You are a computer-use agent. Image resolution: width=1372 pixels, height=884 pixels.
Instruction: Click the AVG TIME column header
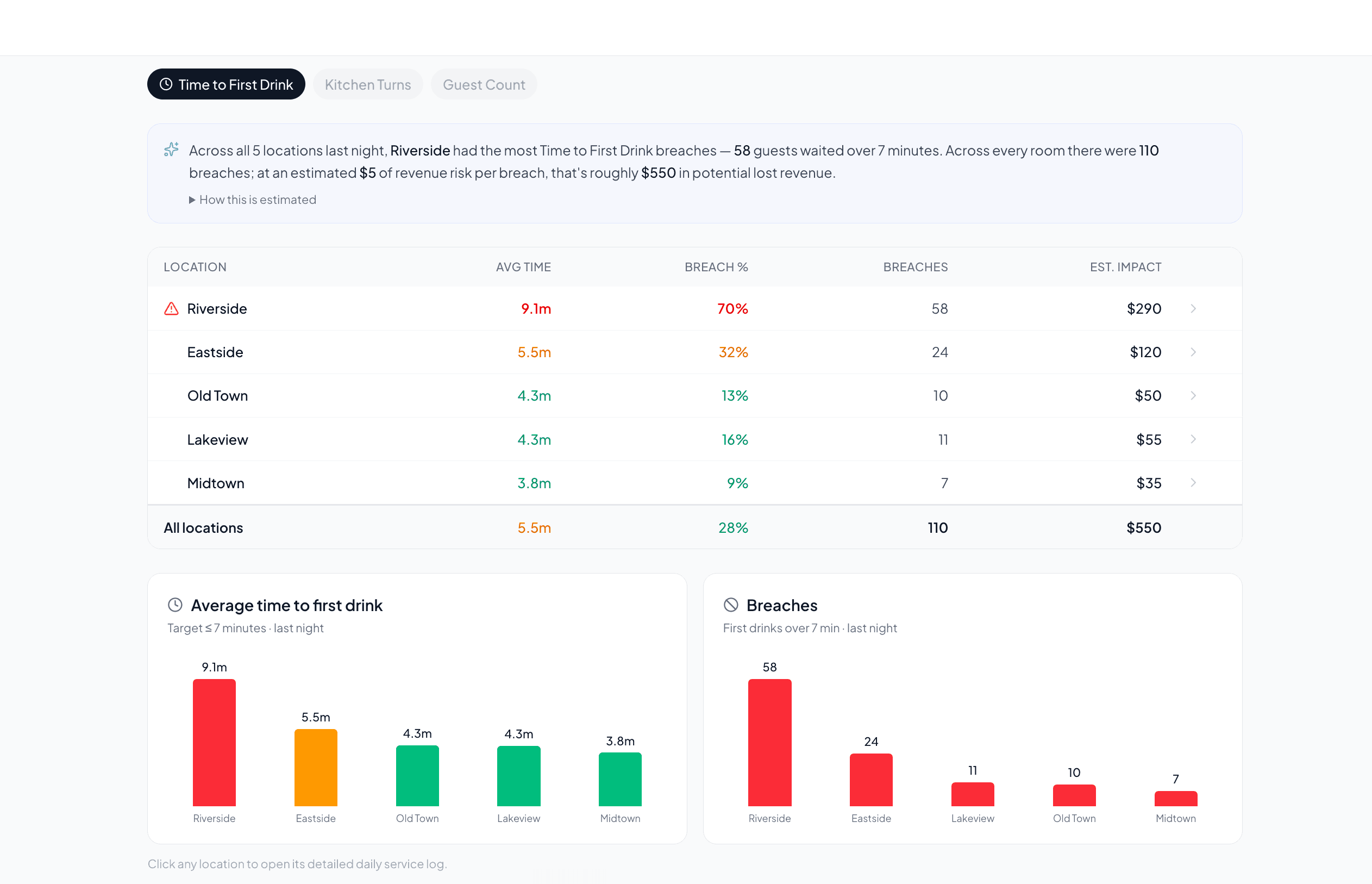coord(523,267)
